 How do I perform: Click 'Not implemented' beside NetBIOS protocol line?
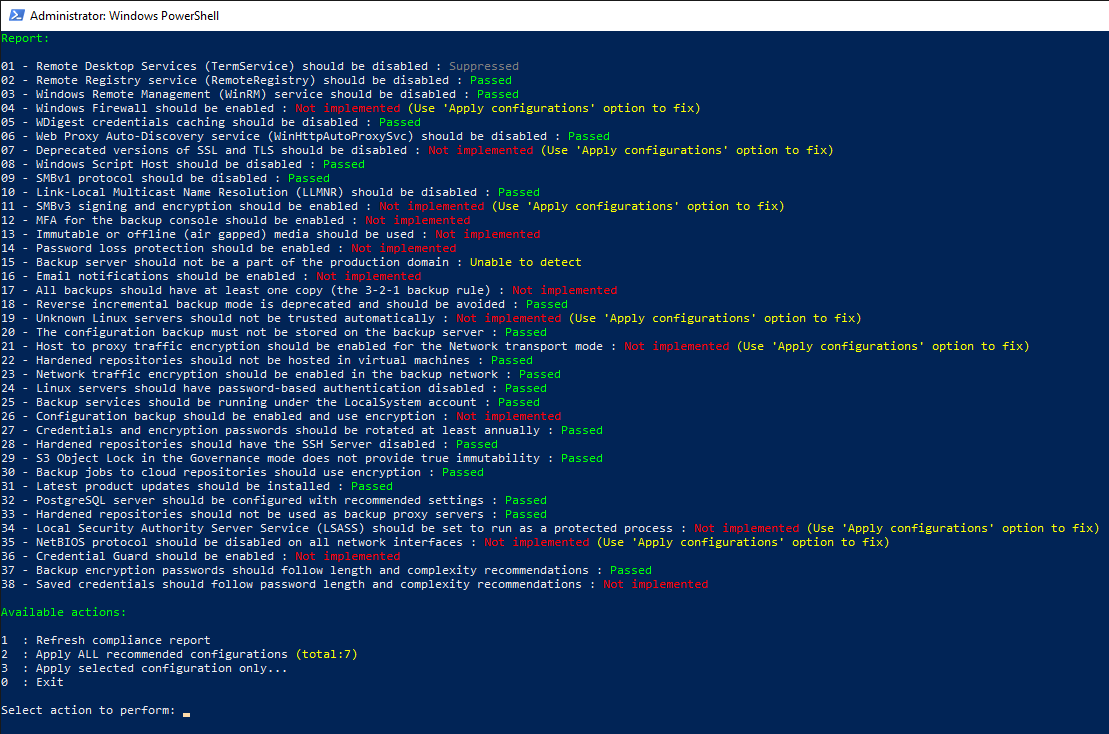tap(536, 542)
